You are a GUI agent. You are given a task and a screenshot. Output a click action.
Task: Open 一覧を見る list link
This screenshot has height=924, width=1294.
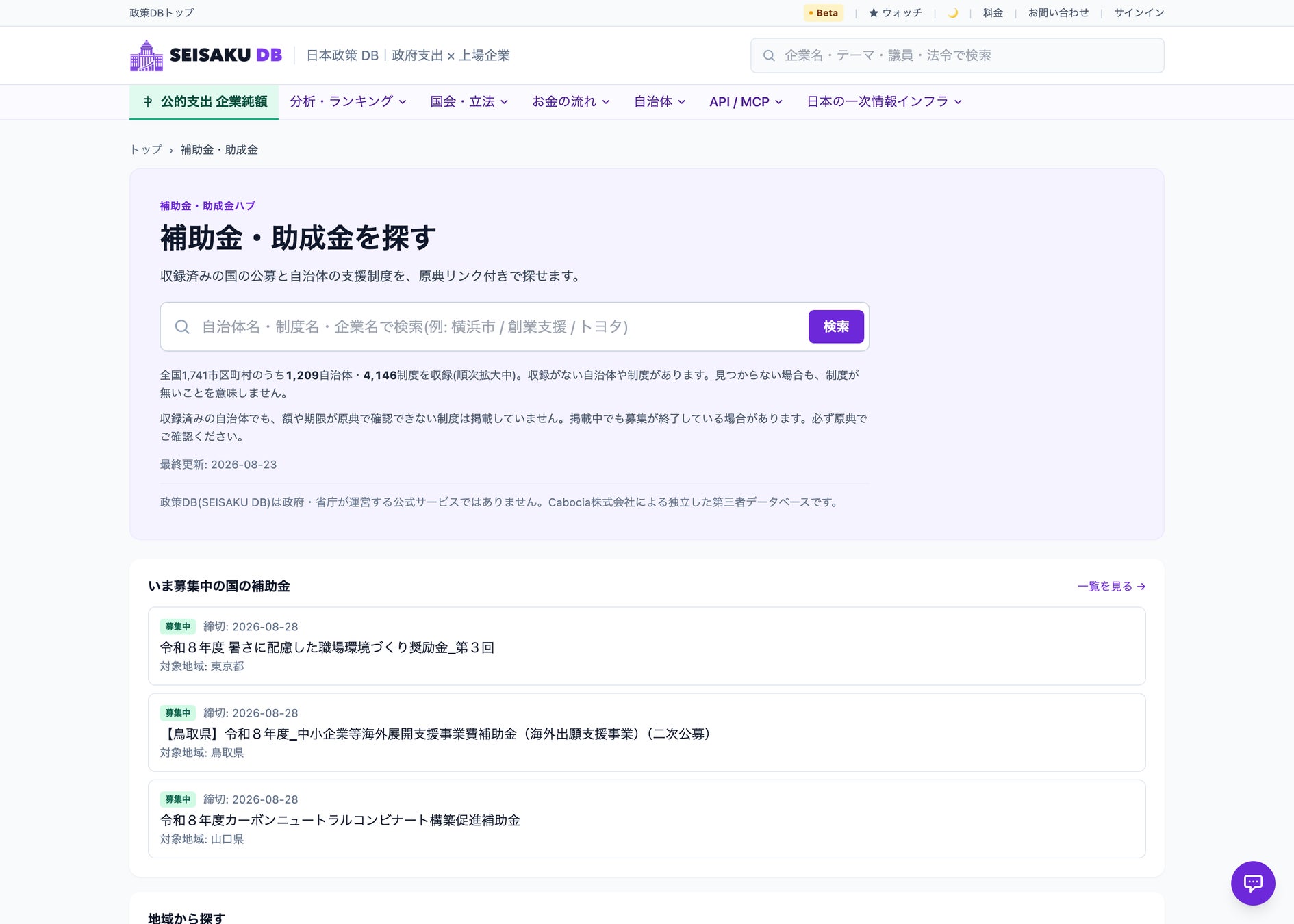point(1111,587)
